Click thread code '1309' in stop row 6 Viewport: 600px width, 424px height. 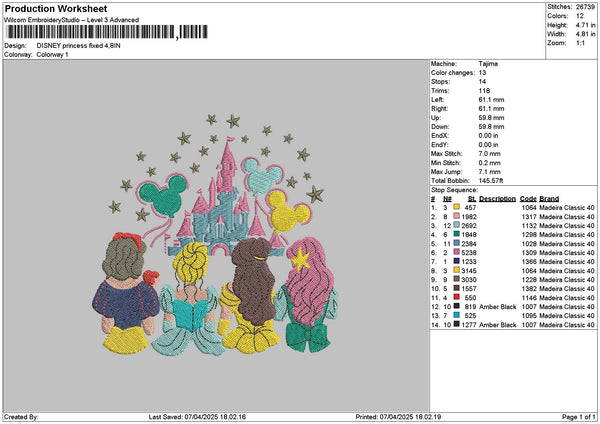tap(529, 253)
